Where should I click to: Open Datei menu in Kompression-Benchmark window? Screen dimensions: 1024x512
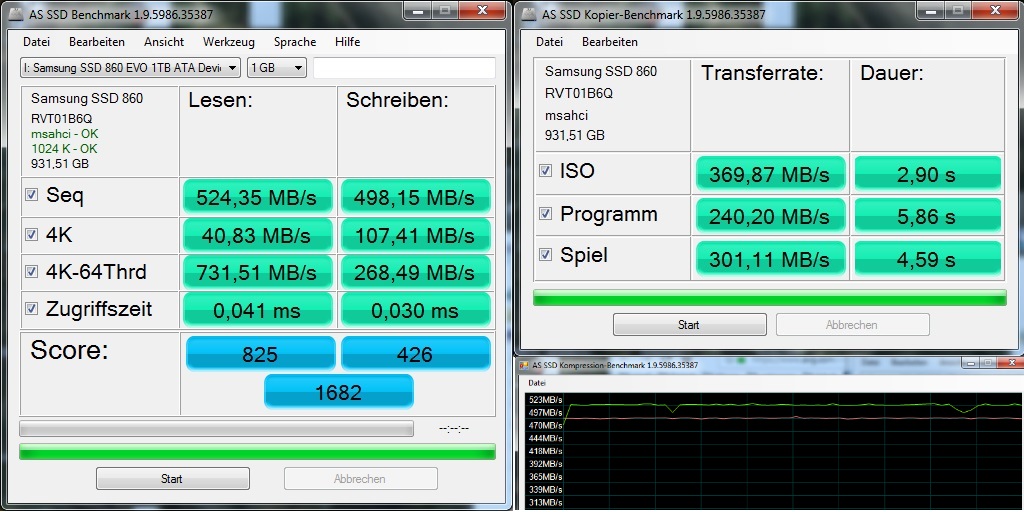click(x=536, y=383)
